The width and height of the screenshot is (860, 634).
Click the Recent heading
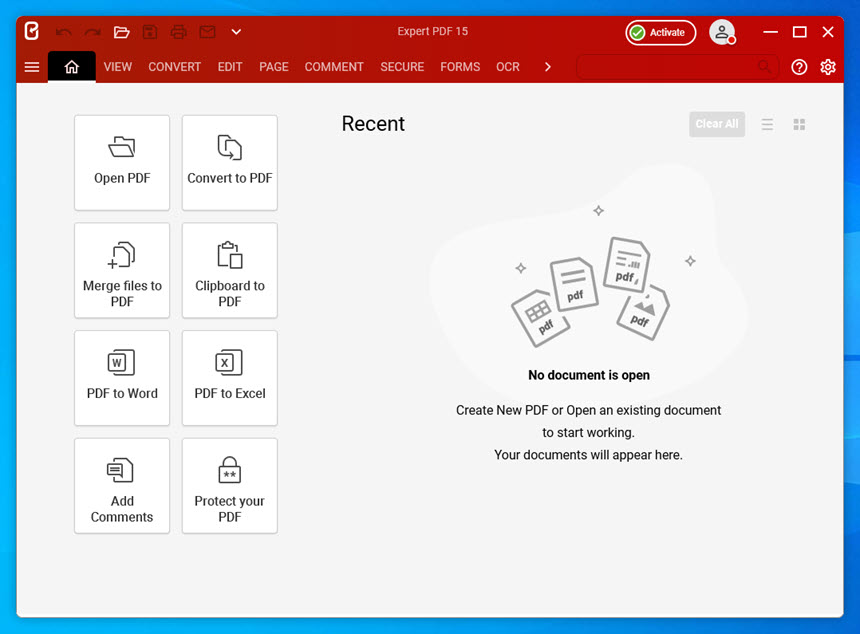373,124
